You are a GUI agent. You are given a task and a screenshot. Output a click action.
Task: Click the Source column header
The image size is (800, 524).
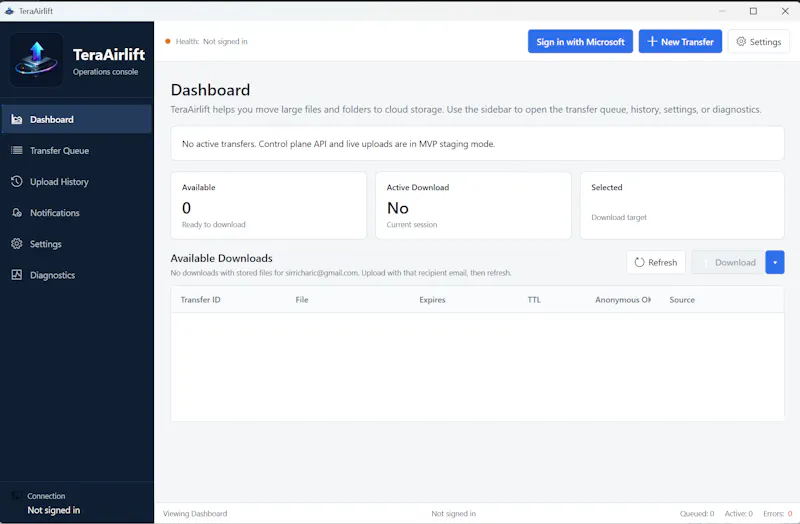[682, 300]
